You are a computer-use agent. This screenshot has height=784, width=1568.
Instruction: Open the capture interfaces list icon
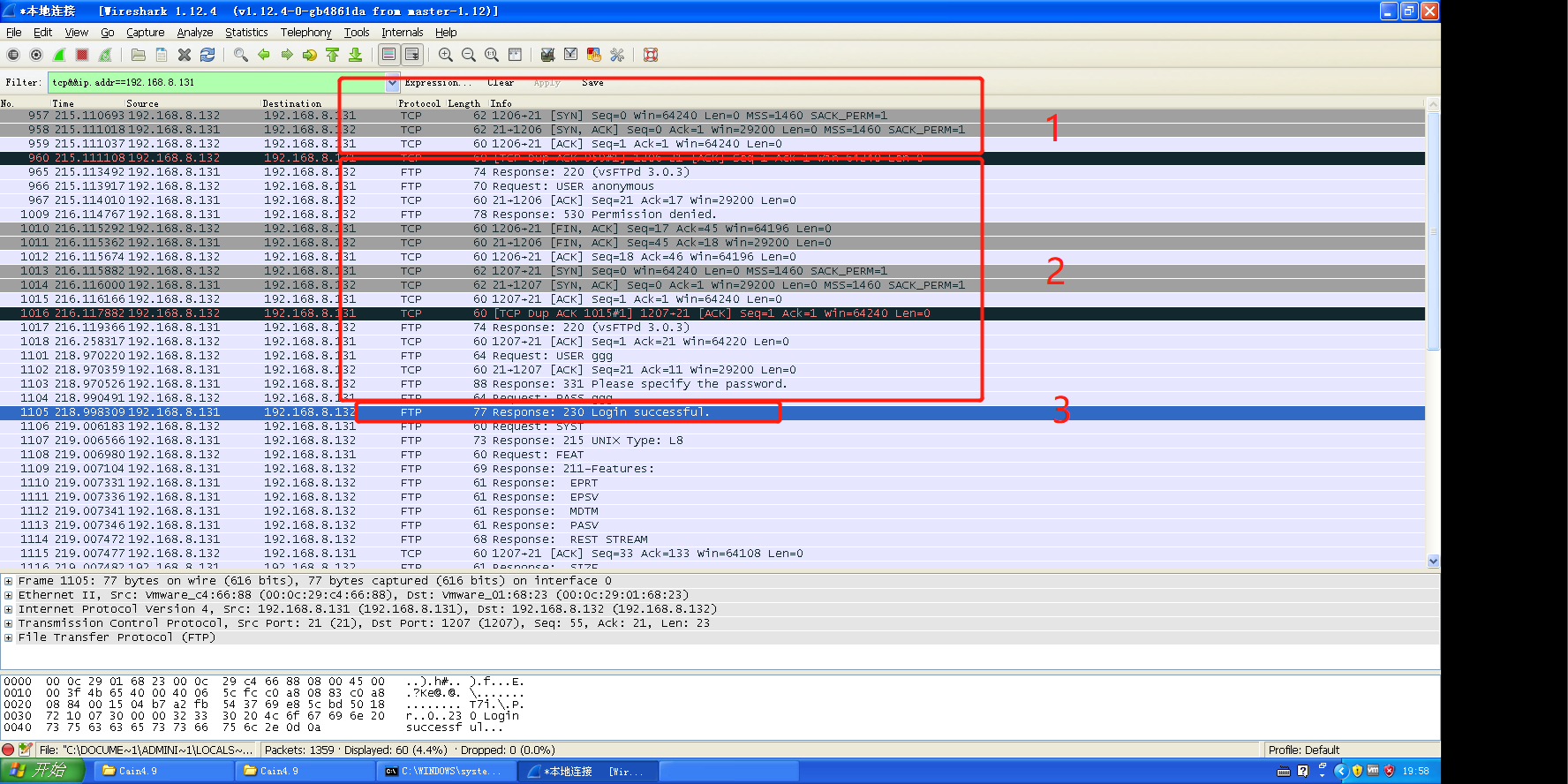(x=13, y=55)
